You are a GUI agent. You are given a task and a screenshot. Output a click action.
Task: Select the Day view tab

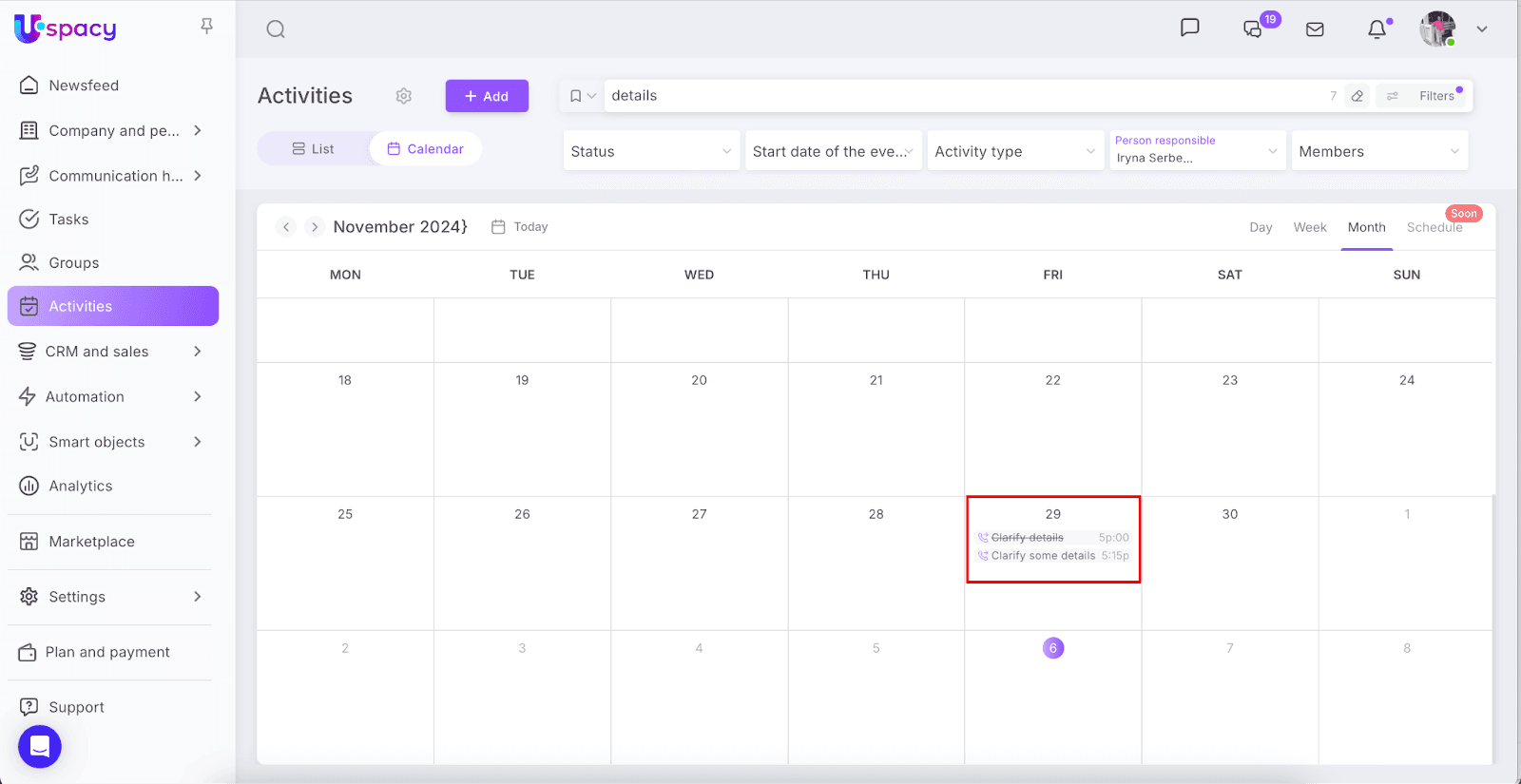pyautogui.click(x=1261, y=227)
